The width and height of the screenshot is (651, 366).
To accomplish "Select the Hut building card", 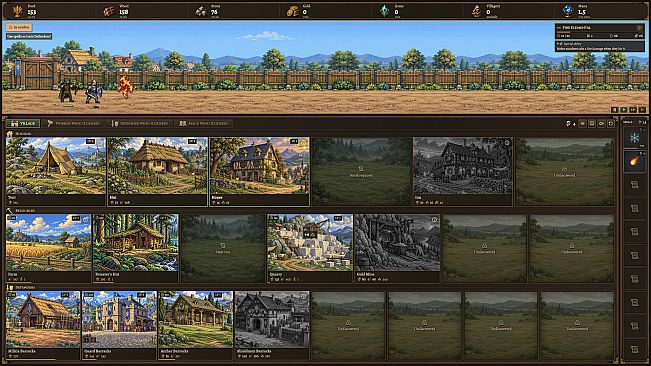I will pyautogui.click(x=157, y=172).
